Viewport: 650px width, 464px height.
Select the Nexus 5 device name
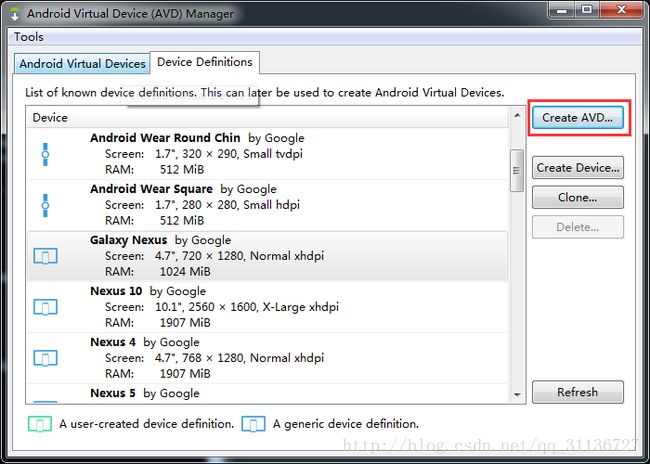pyautogui.click(x=113, y=393)
